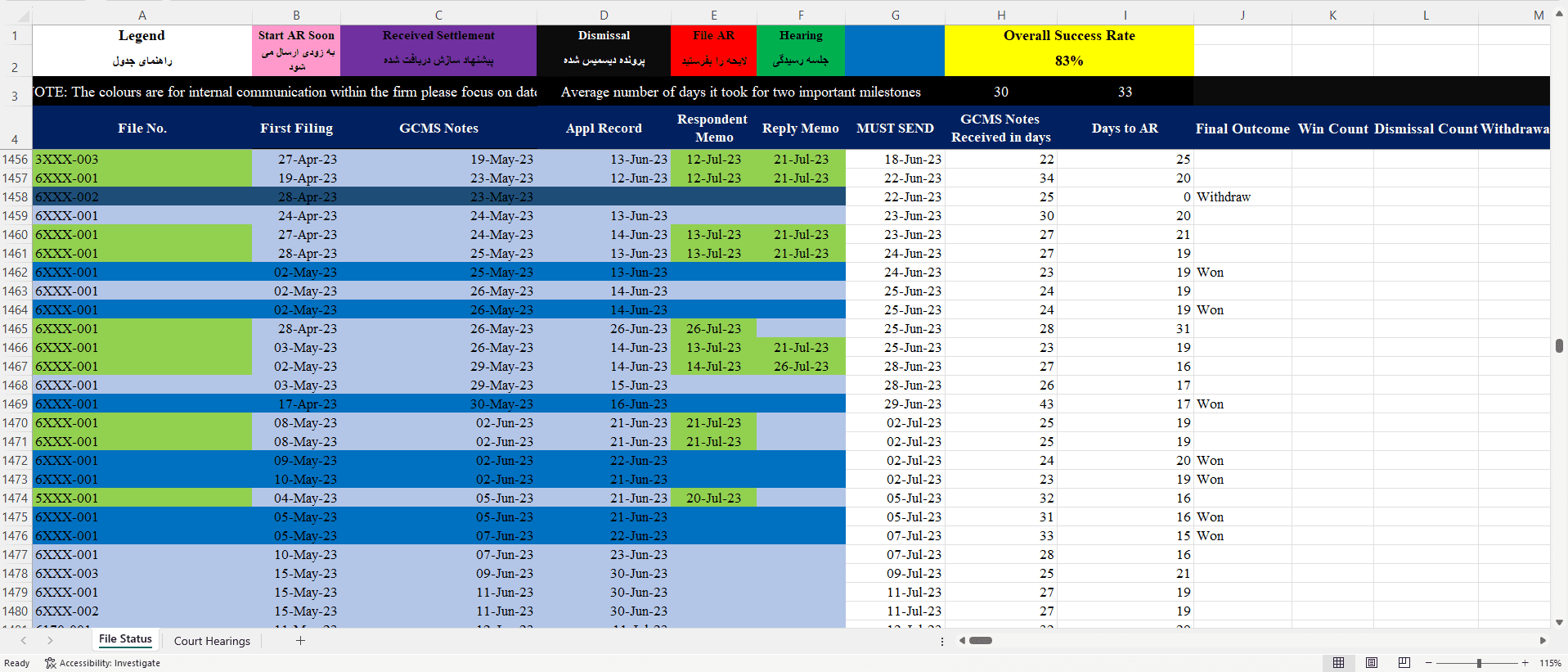Click the First Filing column heading
The height and width of the screenshot is (672, 1568).
tap(296, 129)
